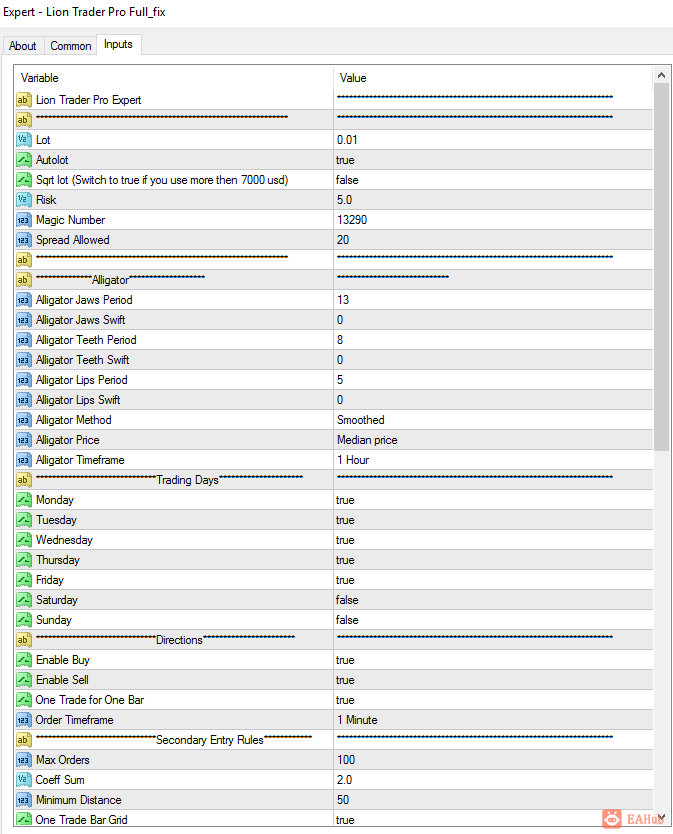Click the Order Timeframe icon

pos(23,720)
